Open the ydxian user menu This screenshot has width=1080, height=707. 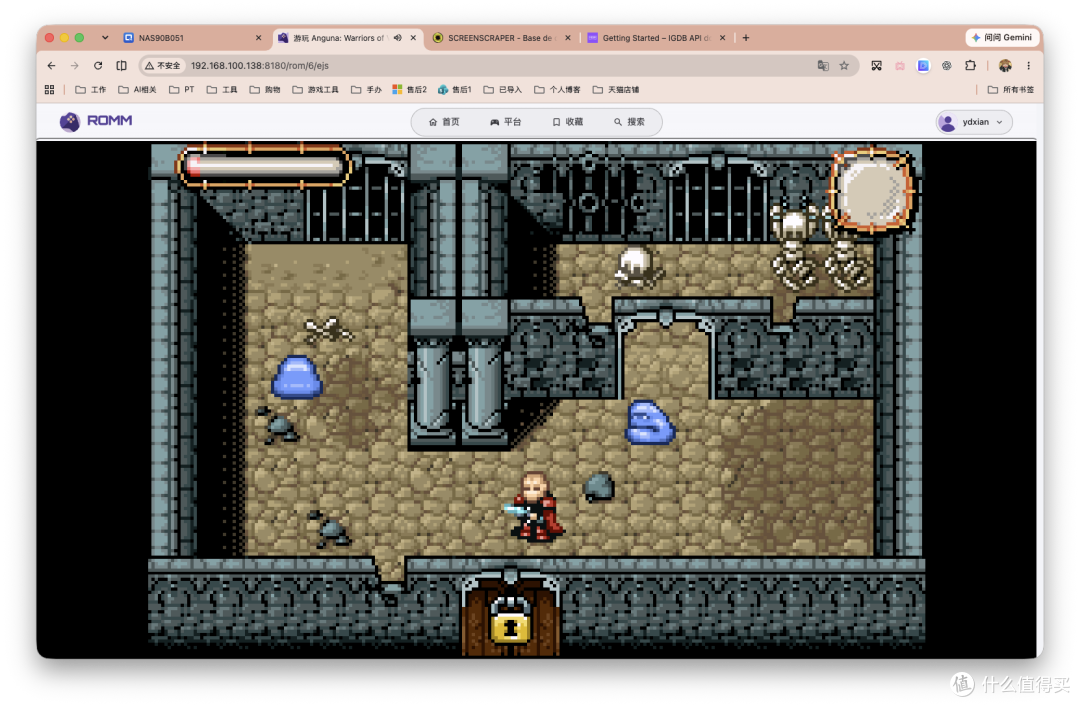(x=974, y=122)
